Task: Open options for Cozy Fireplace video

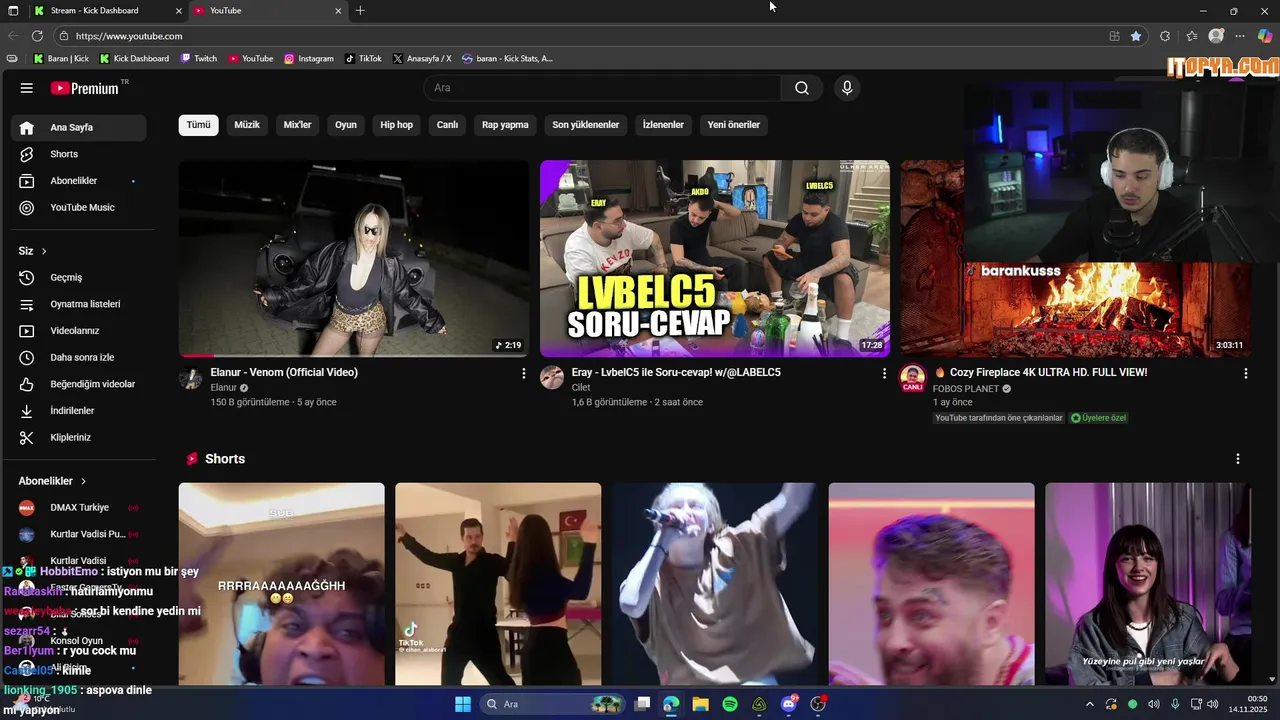Action: tap(1245, 373)
